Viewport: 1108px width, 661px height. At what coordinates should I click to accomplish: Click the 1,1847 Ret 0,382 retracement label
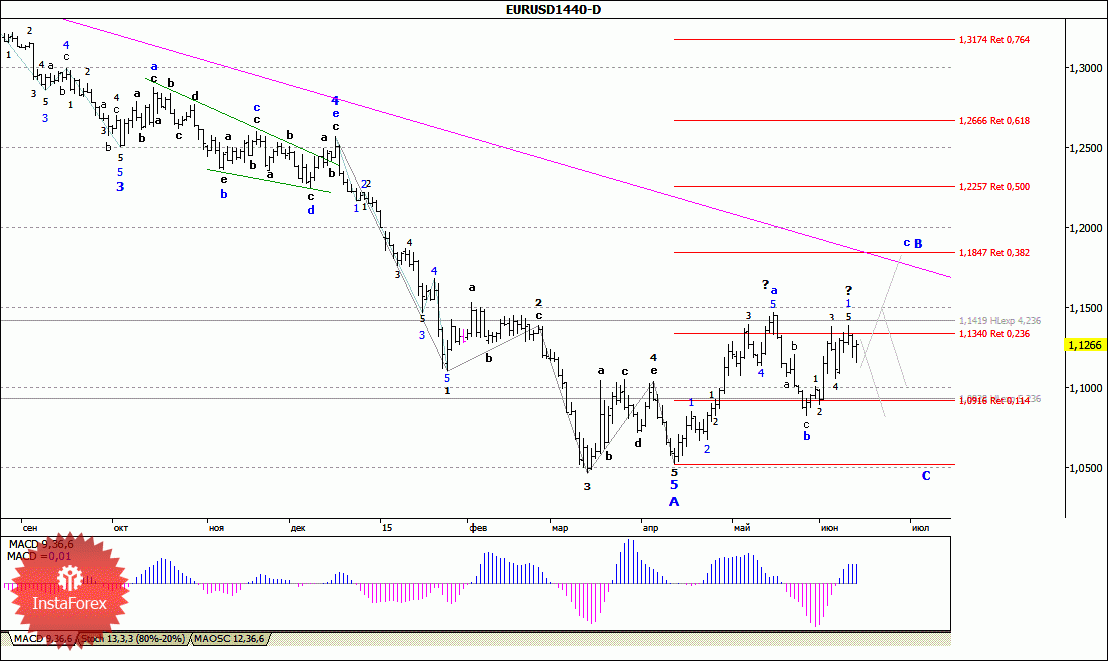tap(994, 252)
